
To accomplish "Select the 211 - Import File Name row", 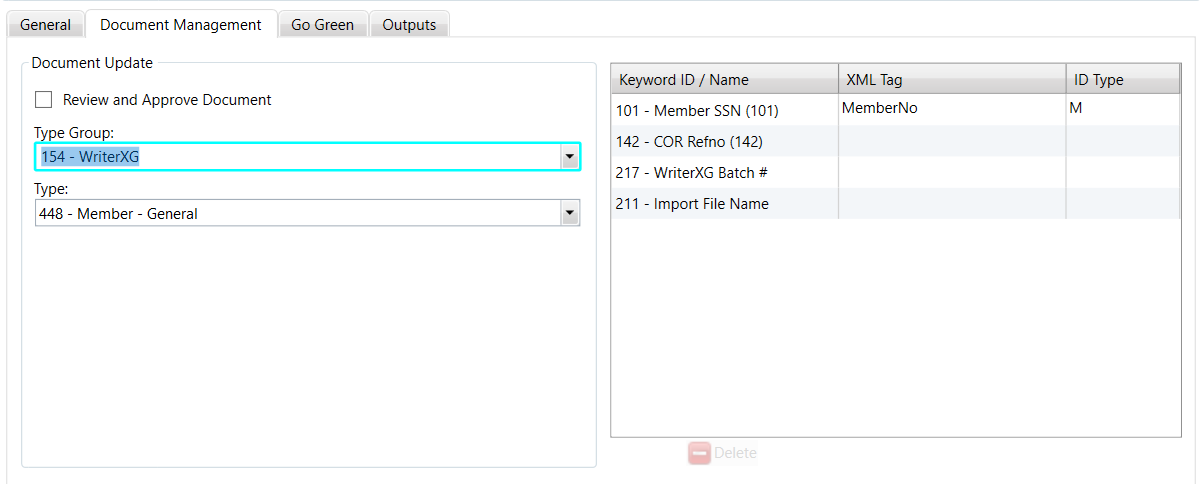I will click(692, 204).
